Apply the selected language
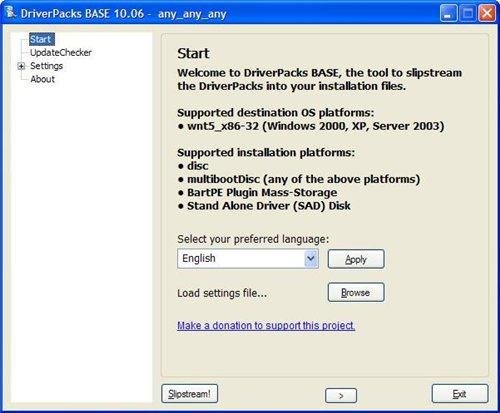The image size is (500, 413). pos(356,259)
